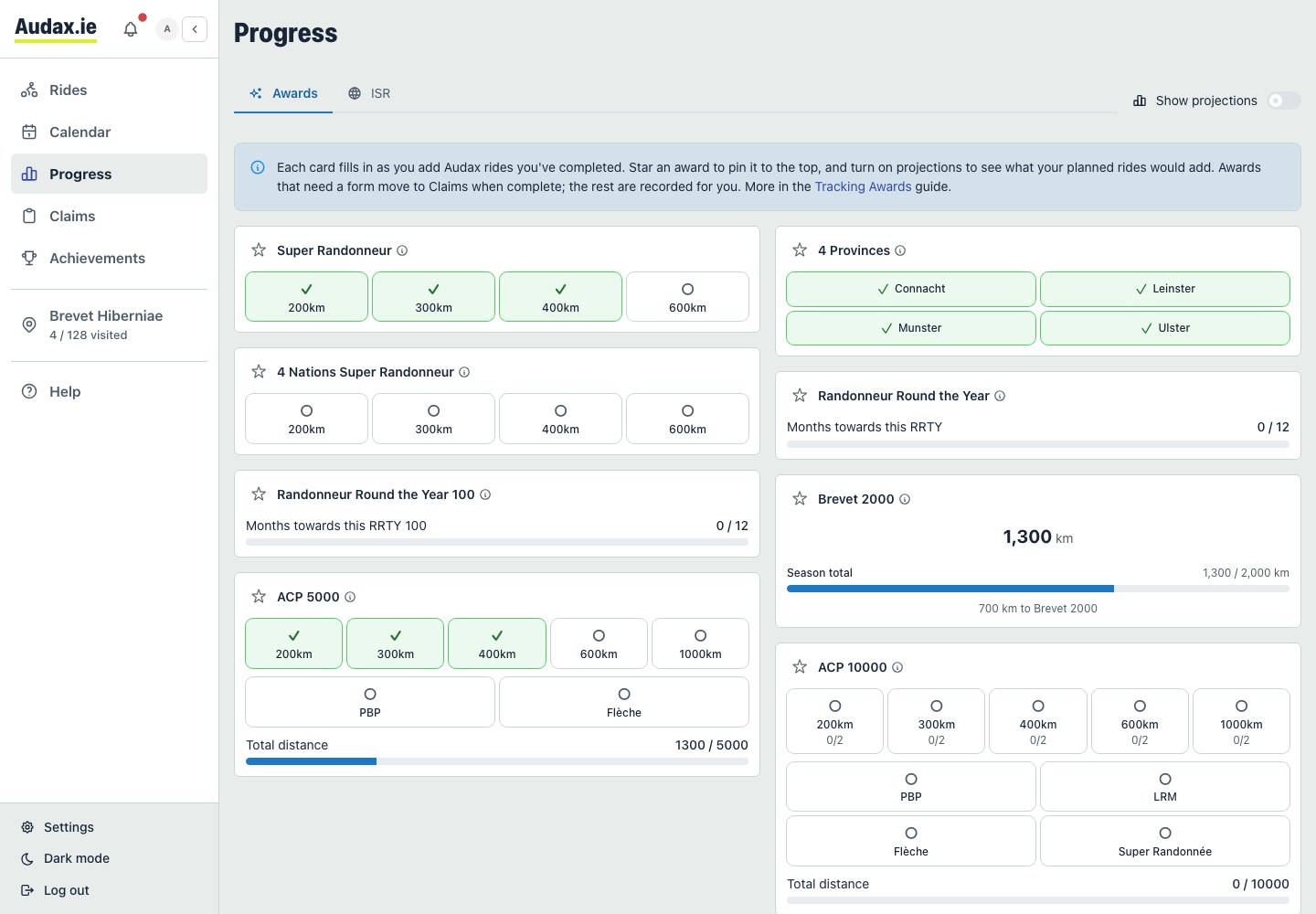Select the 600km tile in Super Randonneur

[687, 297]
